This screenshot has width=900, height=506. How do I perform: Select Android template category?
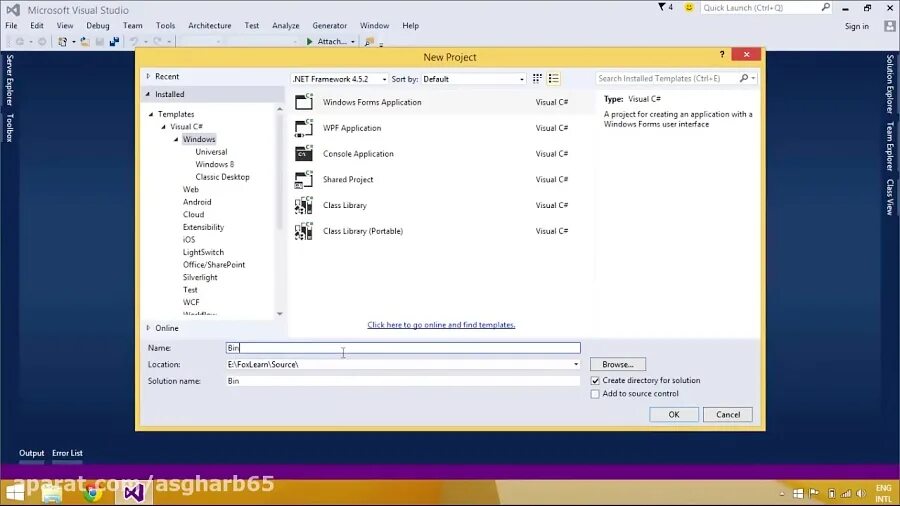[197, 202]
